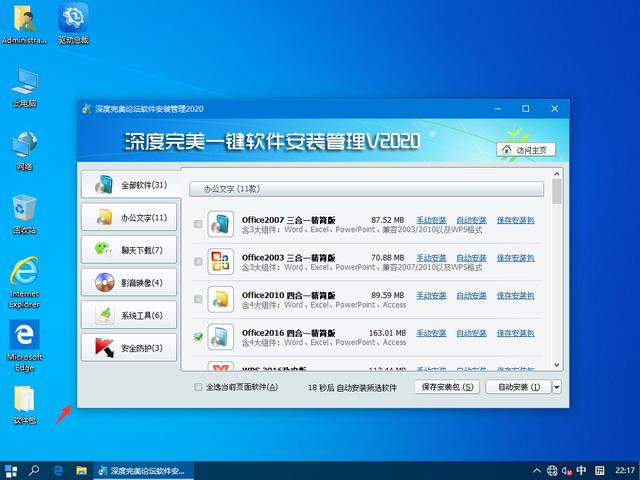
Task: Select 系统工具(6) category tab
Action: click(129, 315)
